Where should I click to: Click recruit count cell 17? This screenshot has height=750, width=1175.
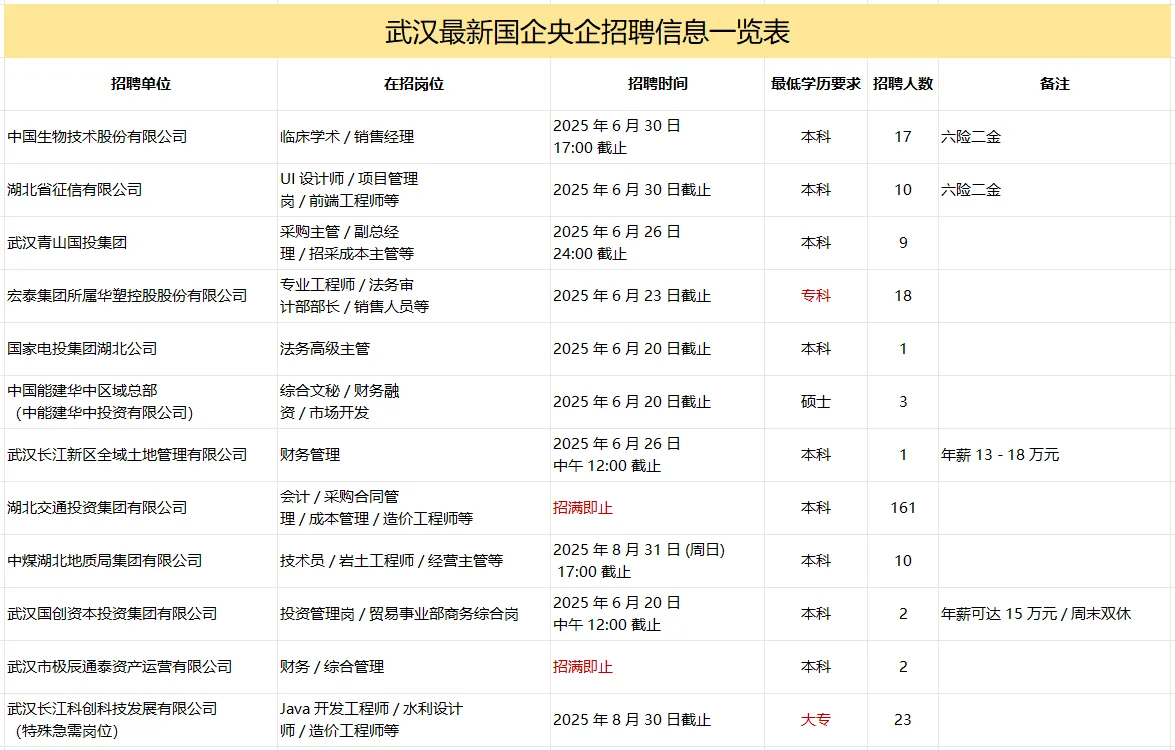(x=903, y=136)
